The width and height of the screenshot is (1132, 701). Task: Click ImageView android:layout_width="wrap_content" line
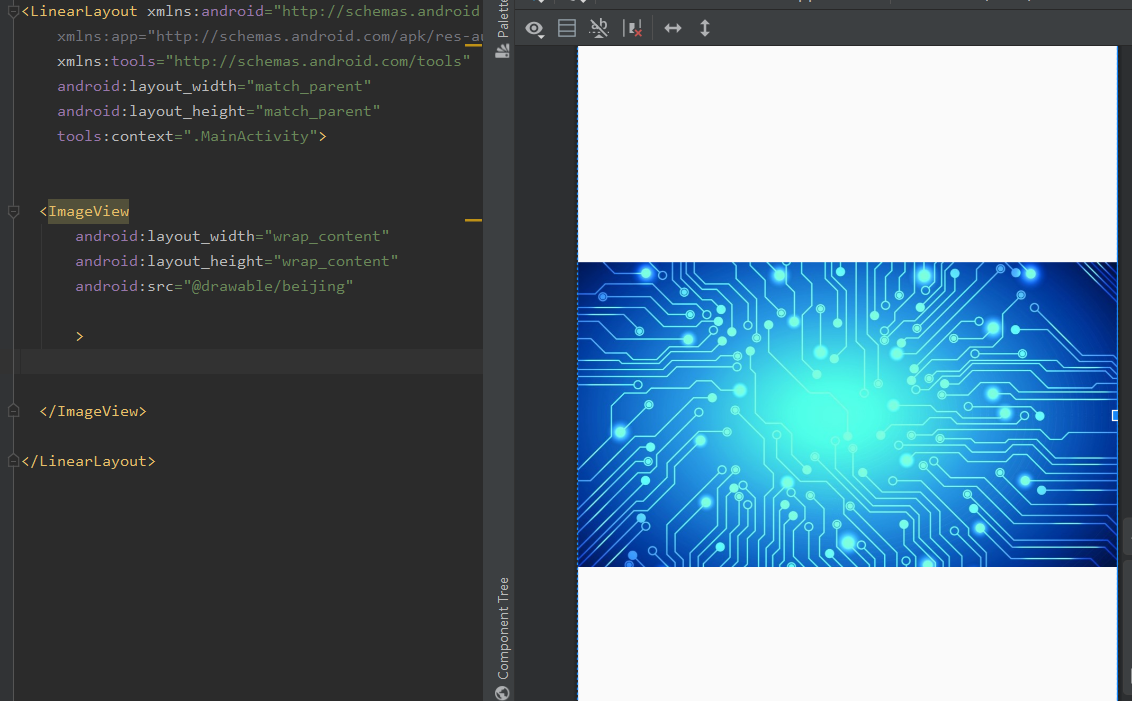pyautogui.click(x=232, y=236)
